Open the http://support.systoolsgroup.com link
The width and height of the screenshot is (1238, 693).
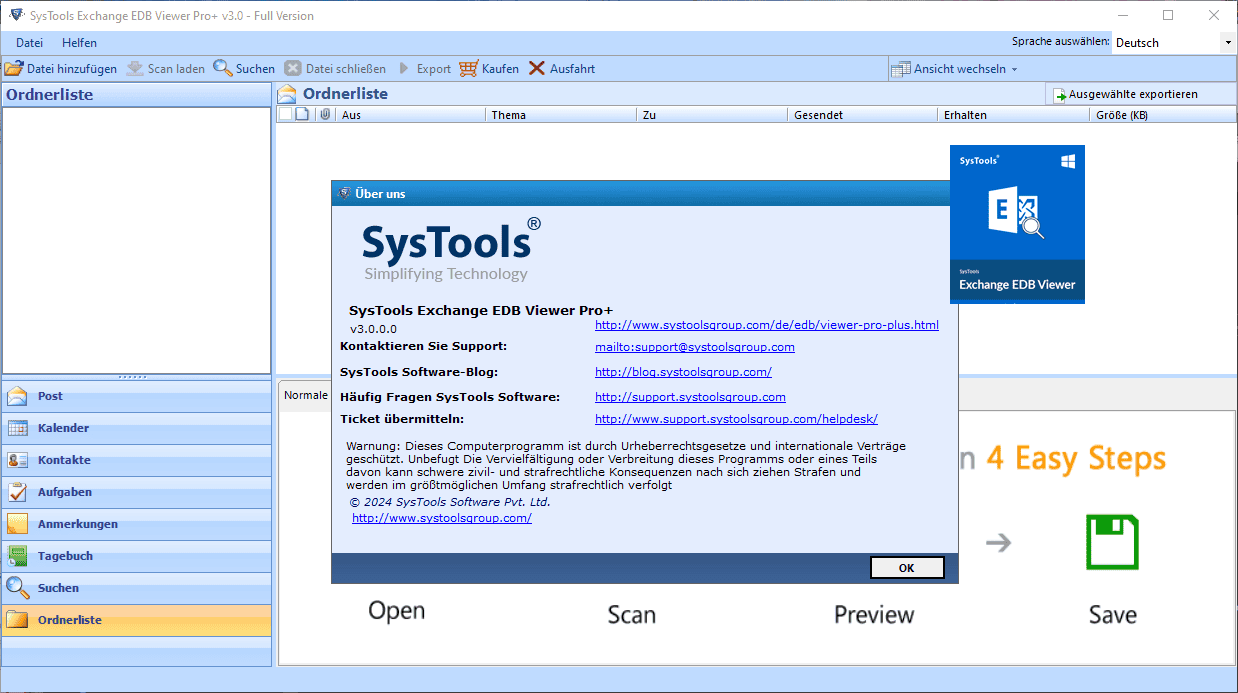pos(690,397)
